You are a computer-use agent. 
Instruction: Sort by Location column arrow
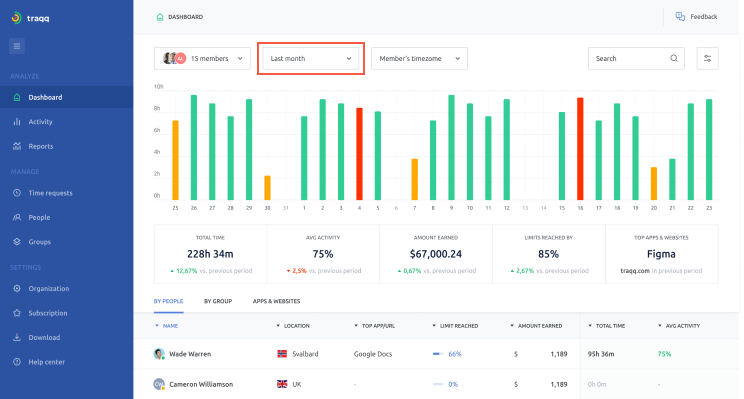278,325
